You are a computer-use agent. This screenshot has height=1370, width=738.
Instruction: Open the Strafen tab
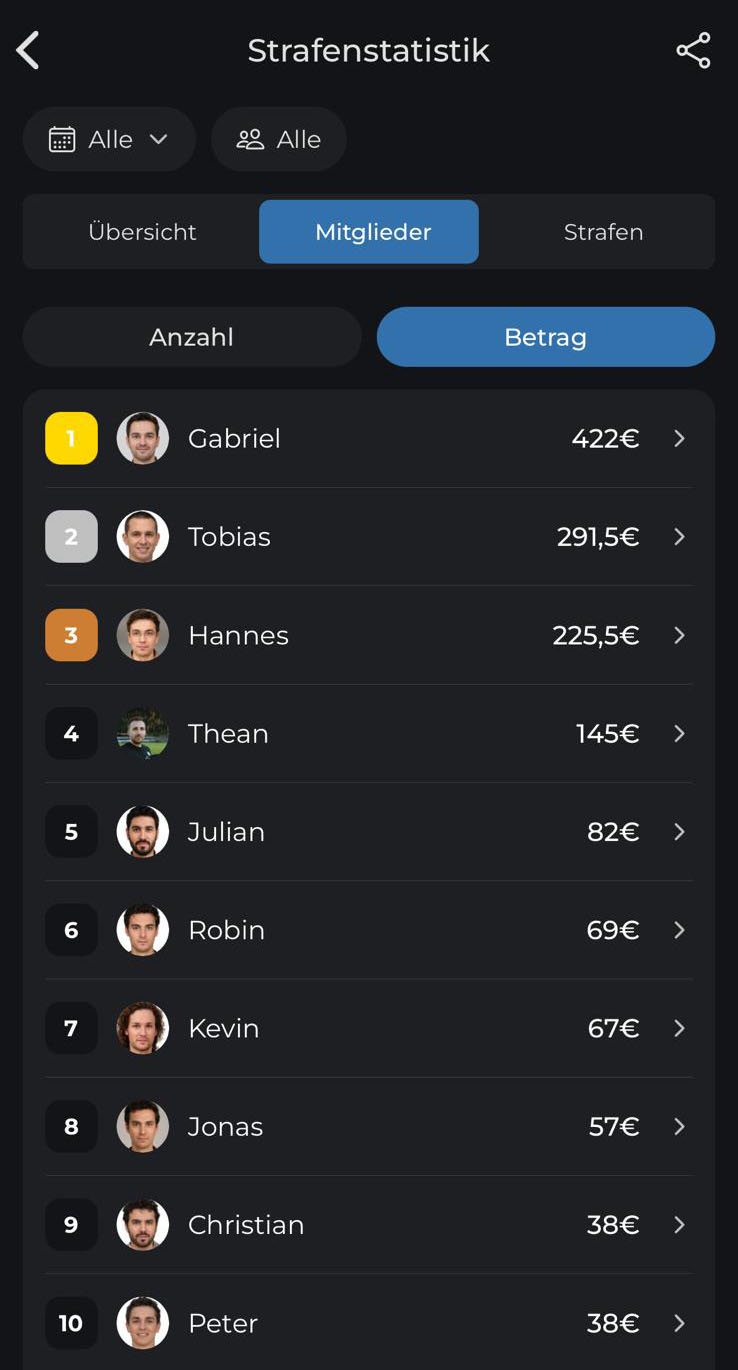pyautogui.click(x=604, y=232)
